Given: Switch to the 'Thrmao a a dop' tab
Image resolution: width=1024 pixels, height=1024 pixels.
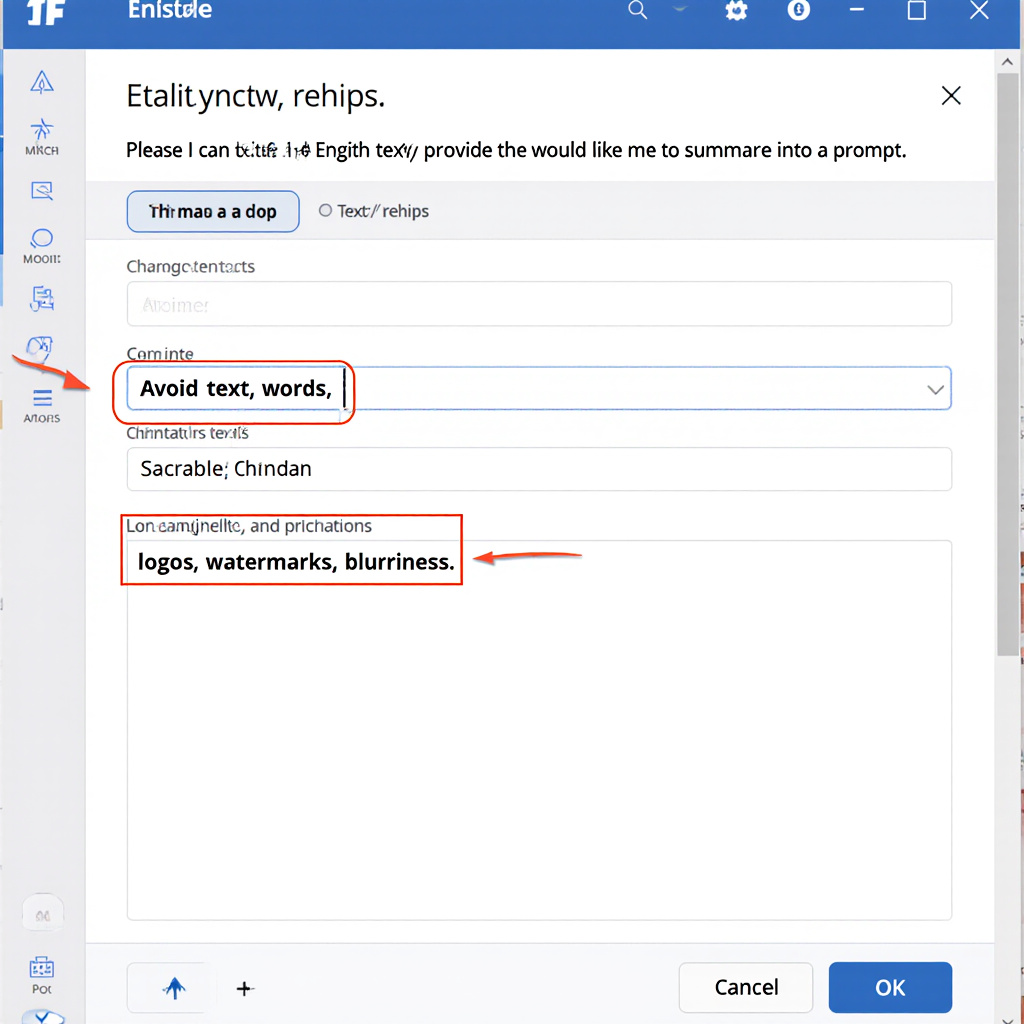Looking at the screenshot, I should click(212, 212).
